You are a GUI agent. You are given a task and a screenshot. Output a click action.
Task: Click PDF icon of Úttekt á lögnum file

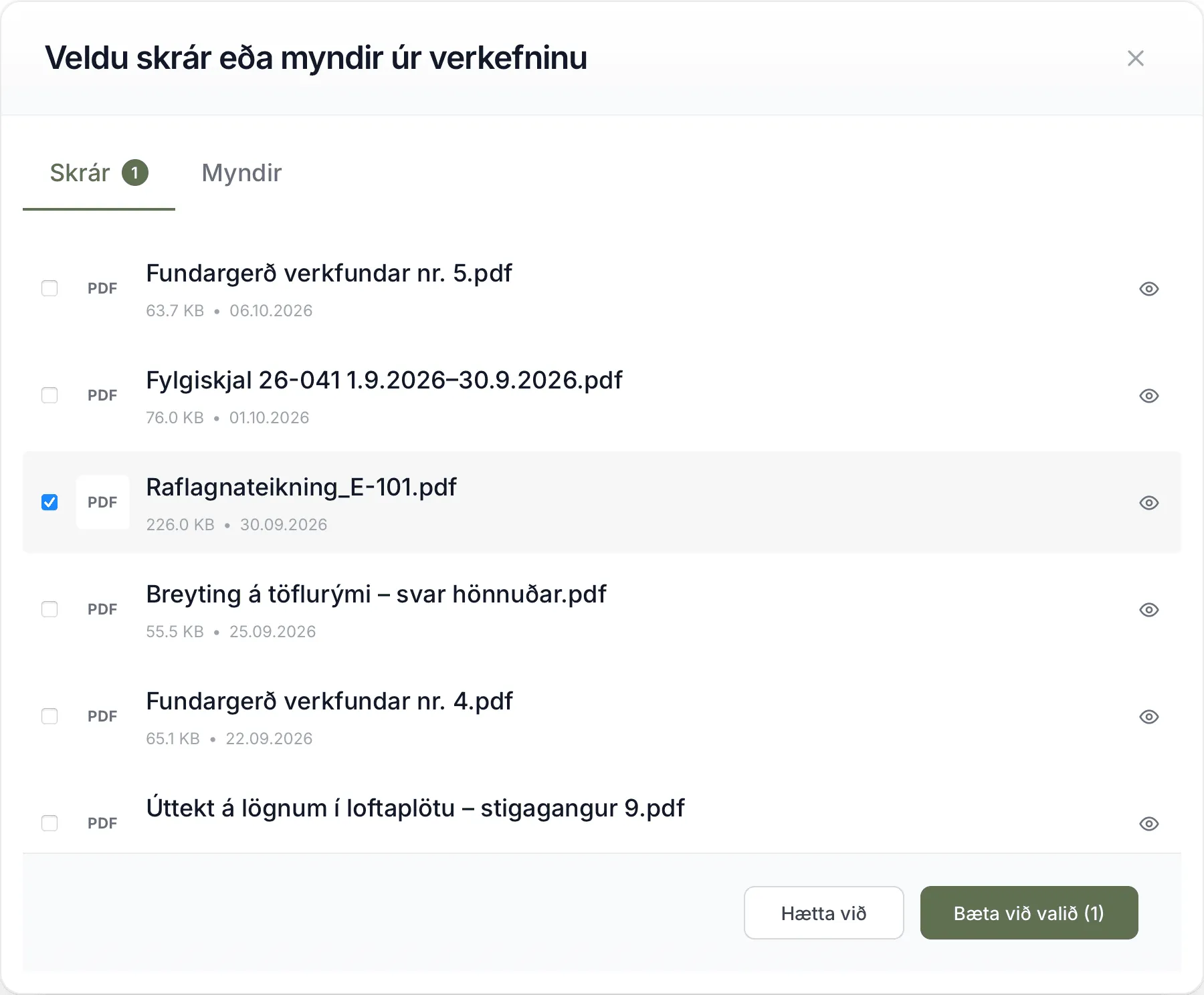point(102,823)
